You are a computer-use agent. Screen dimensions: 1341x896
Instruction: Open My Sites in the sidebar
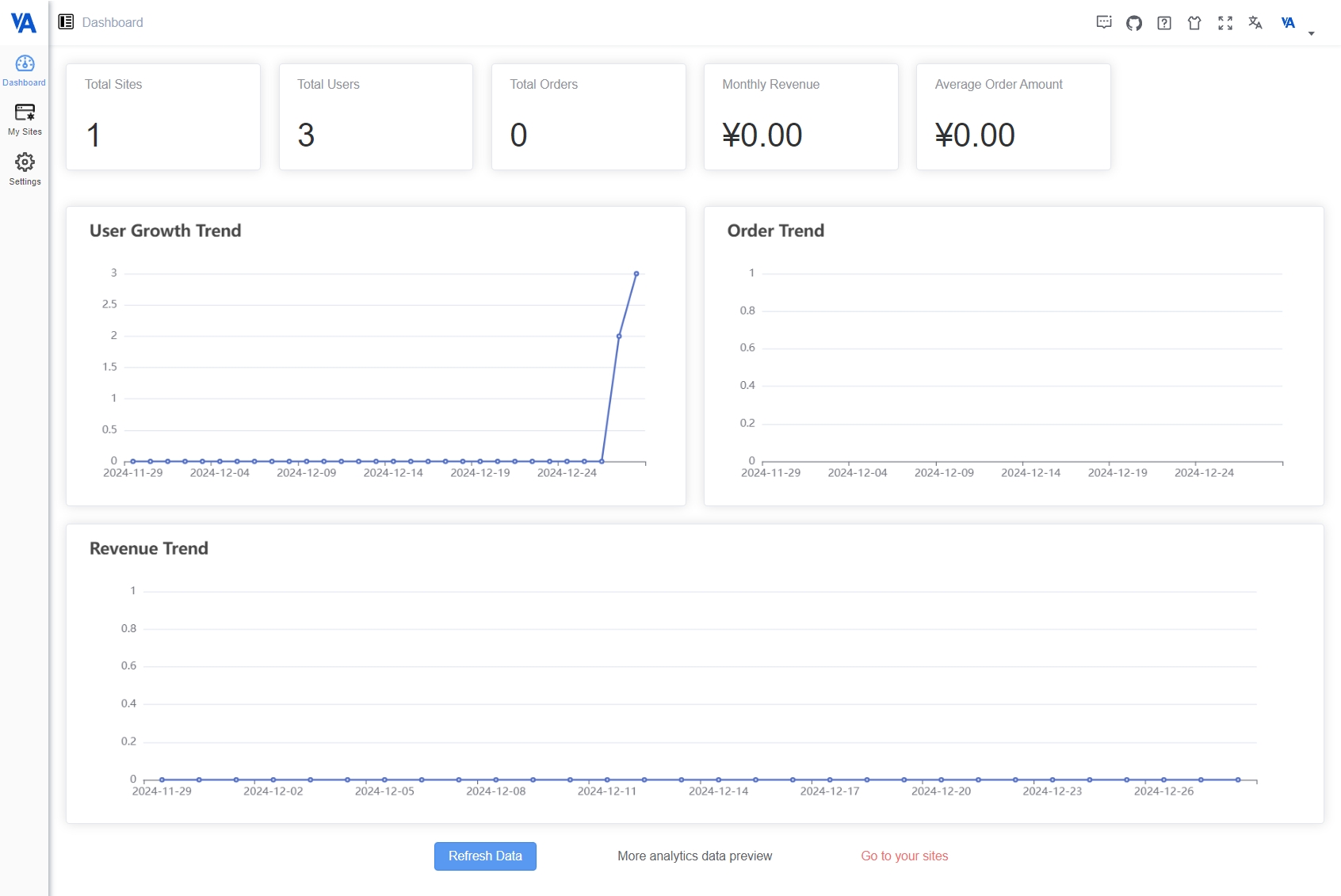click(x=25, y=120)
